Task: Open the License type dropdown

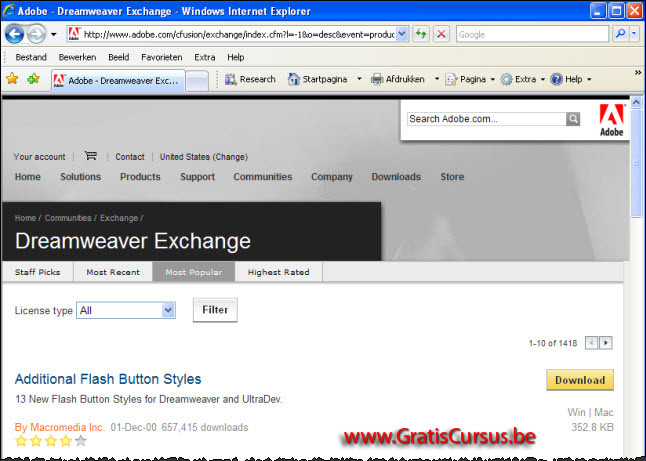Action: [x=126, y=310]
